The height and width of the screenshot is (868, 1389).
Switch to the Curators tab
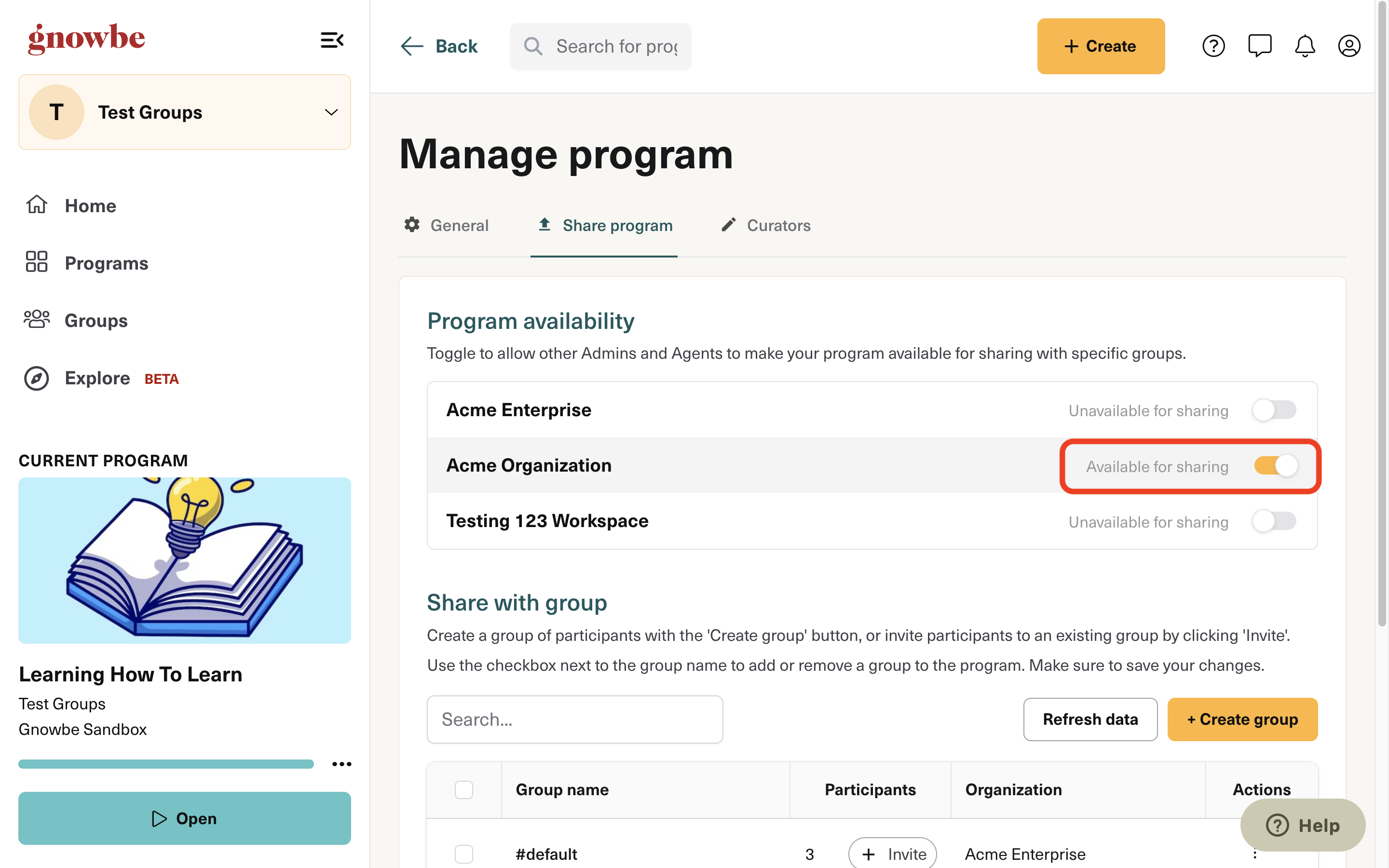pyautogui.click(x=766, y=225)
